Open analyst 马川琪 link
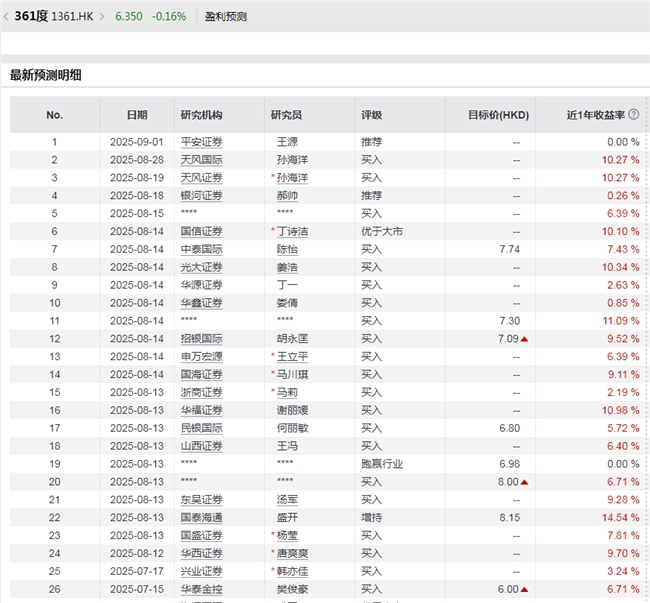 [x=292, y=375]
